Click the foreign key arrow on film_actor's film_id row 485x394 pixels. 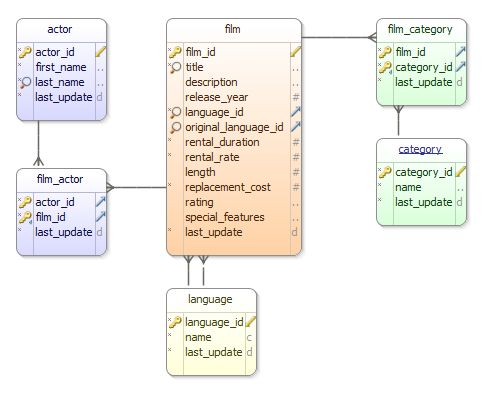tap(101, 217)
